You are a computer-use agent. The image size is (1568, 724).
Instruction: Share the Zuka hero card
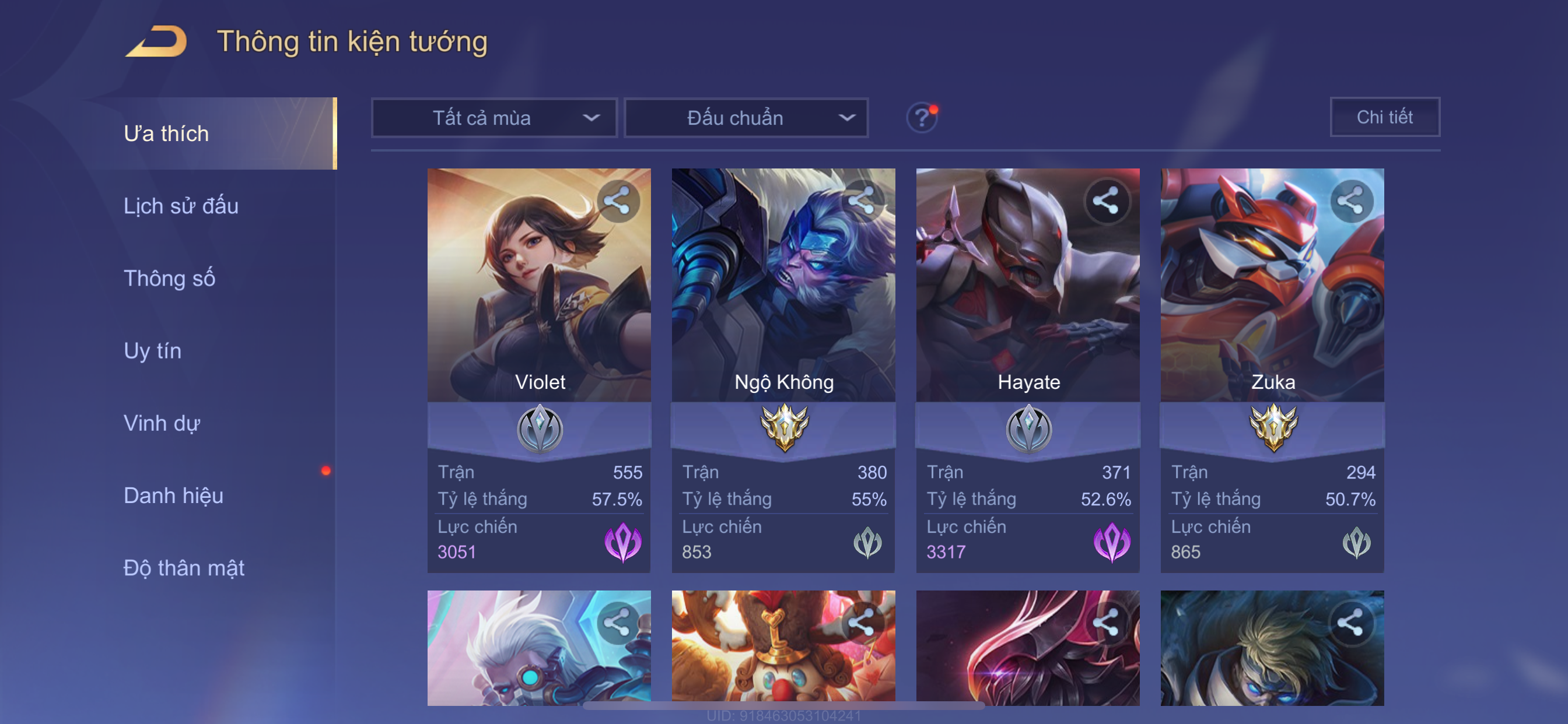click(x=1350, y=201)
